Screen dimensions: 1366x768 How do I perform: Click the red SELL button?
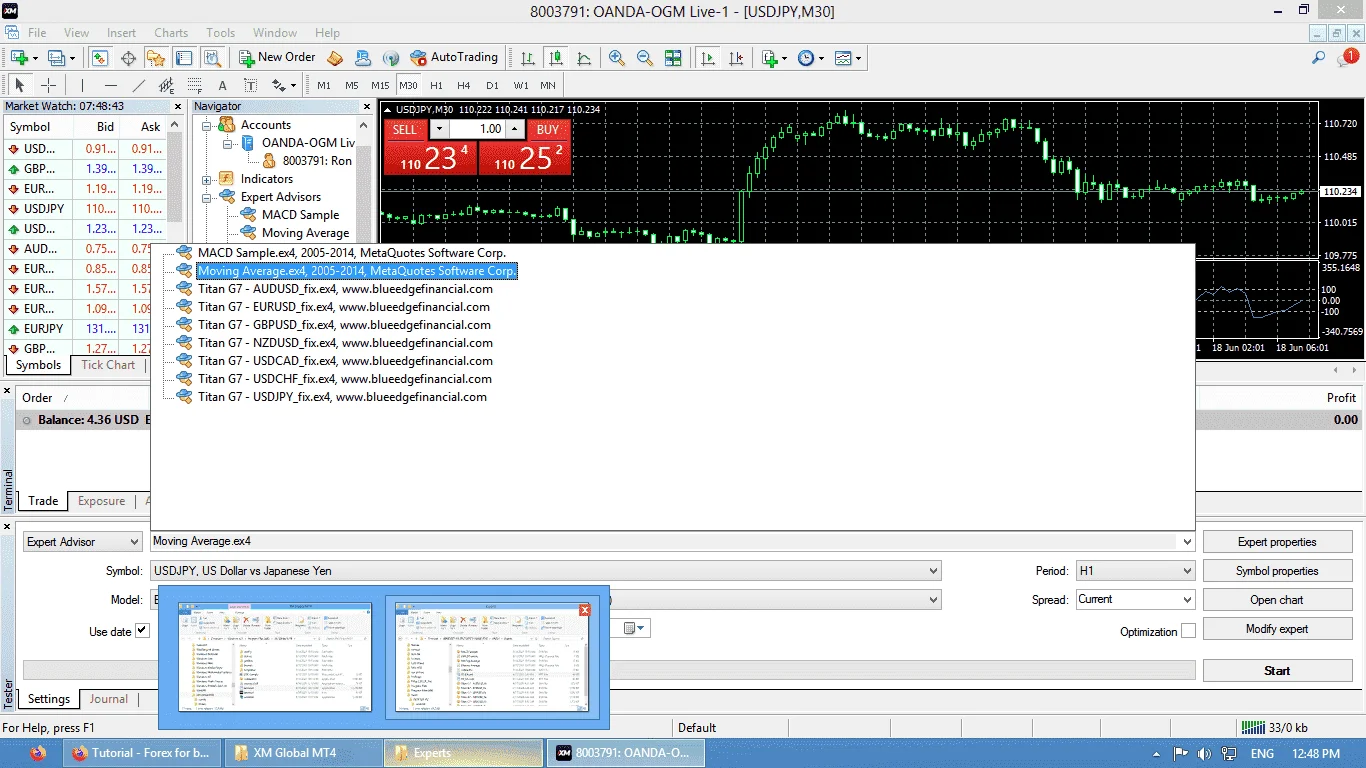click(x=405, y=129)
